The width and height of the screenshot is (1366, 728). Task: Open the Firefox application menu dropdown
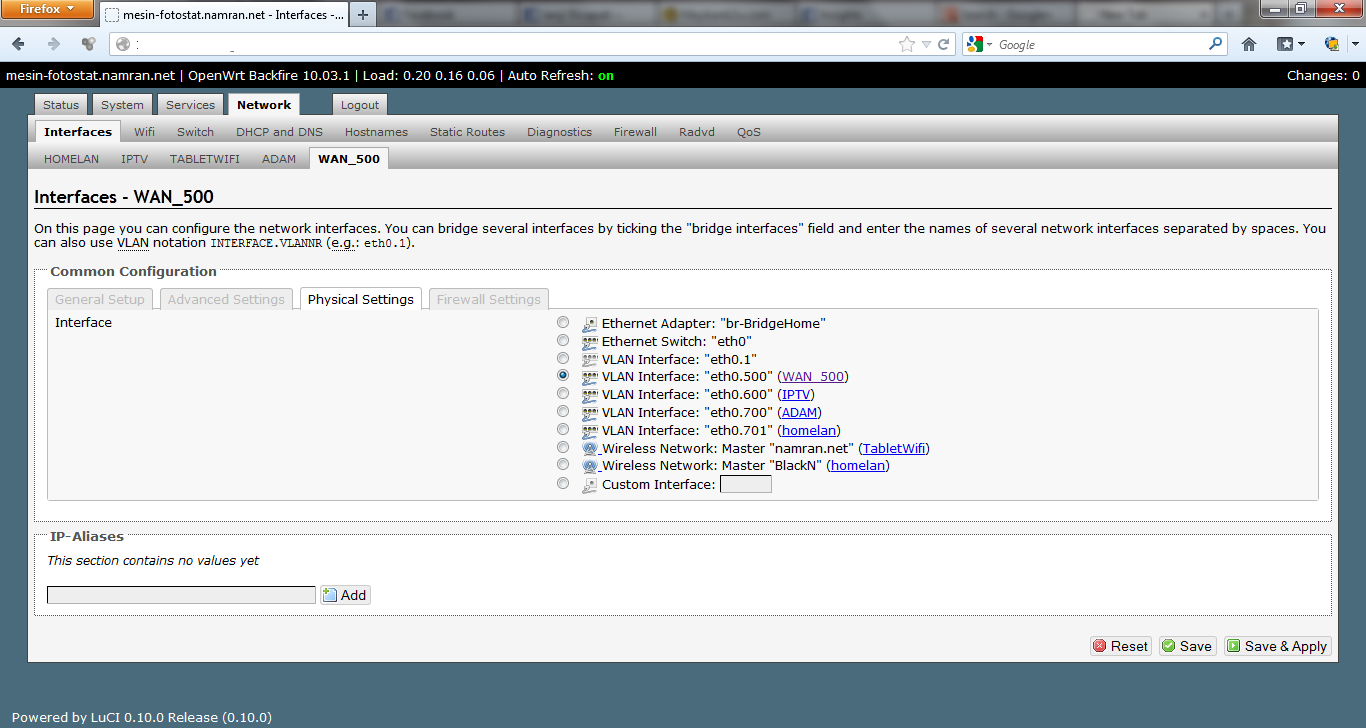coord(48,9)
